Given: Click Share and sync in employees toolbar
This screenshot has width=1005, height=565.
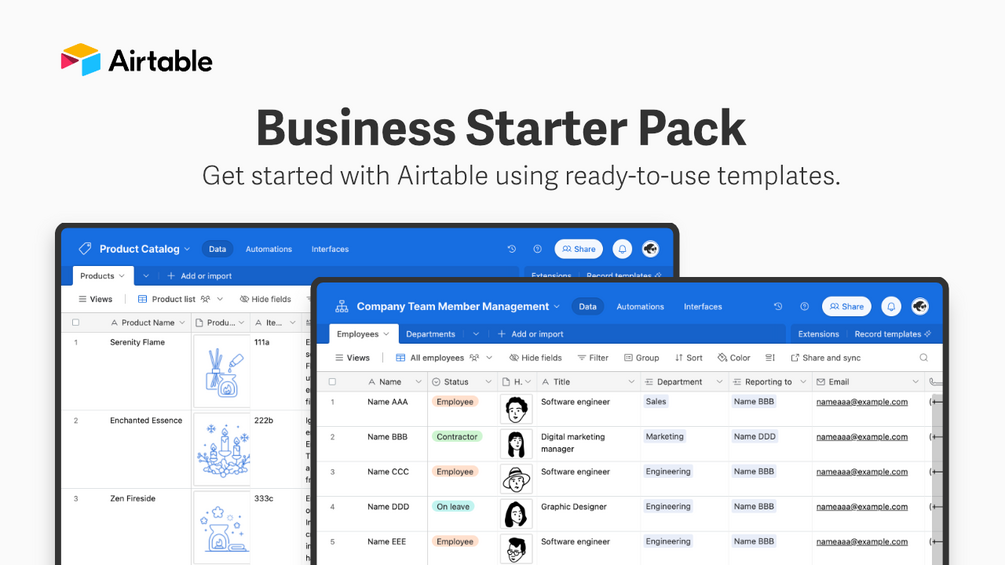Looking at the screenshot, I should click(826, 357).
